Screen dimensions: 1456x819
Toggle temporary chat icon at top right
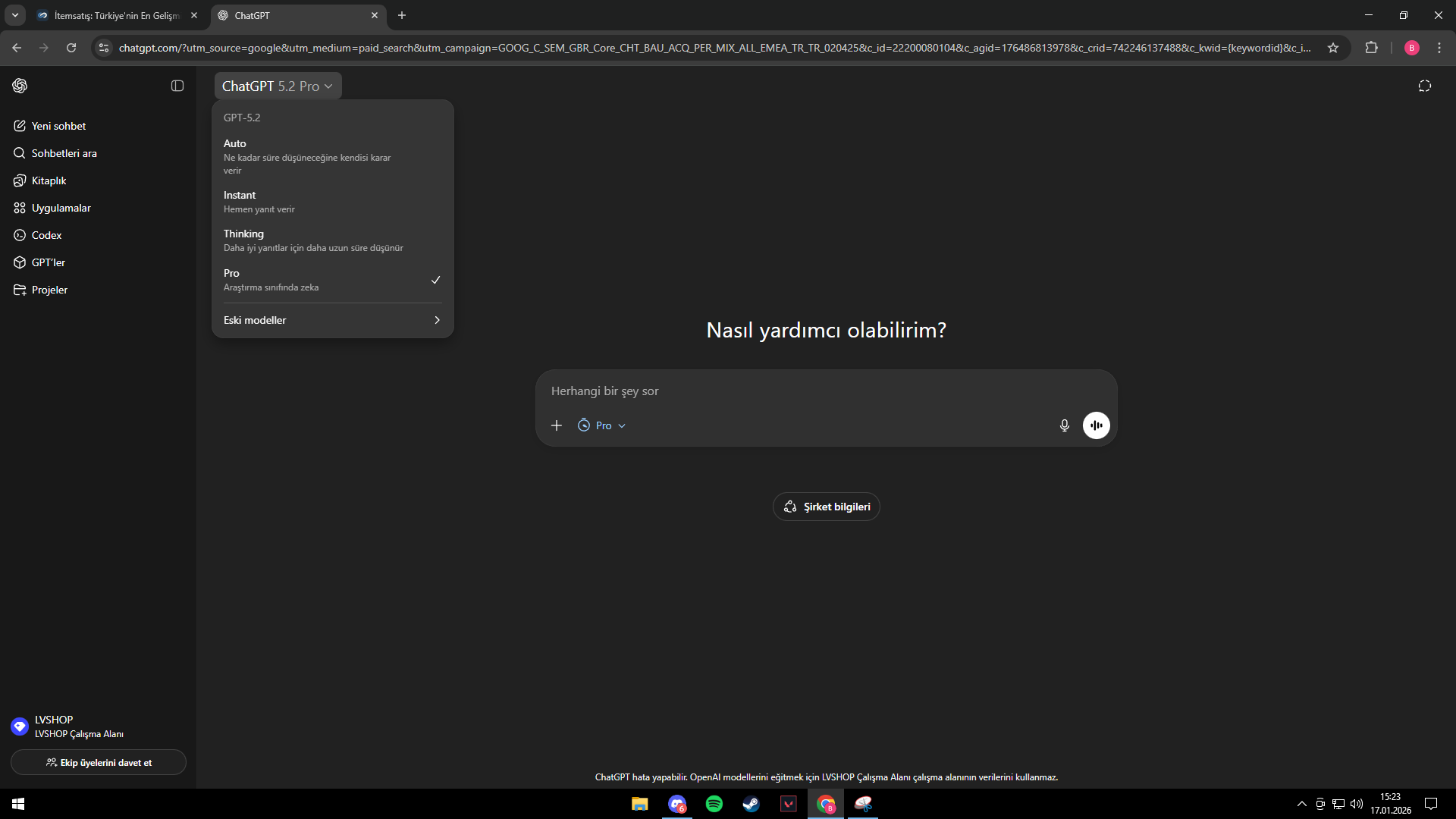click(1425, 86)
